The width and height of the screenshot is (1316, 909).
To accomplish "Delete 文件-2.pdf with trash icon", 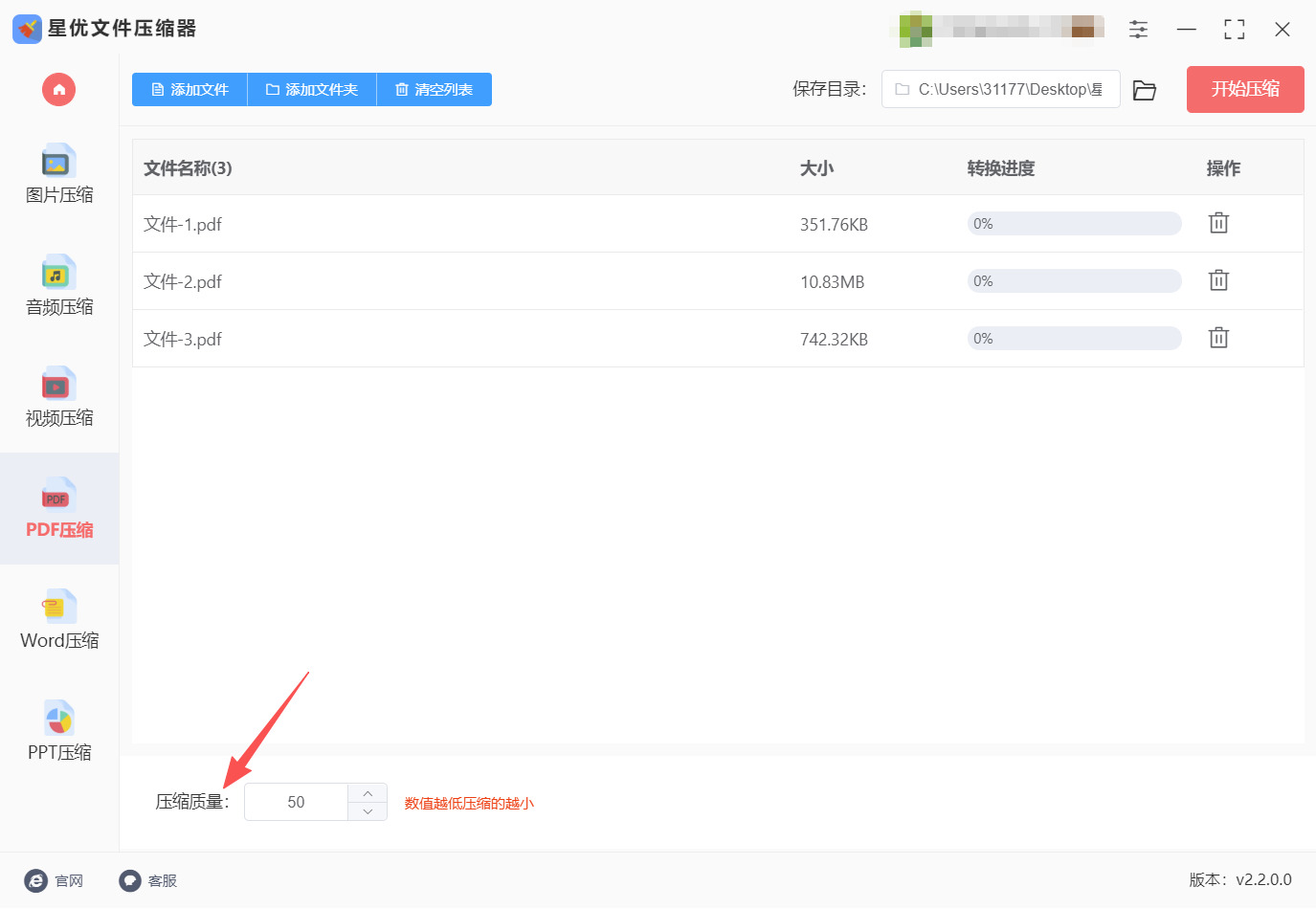I will click(1218, 280).
